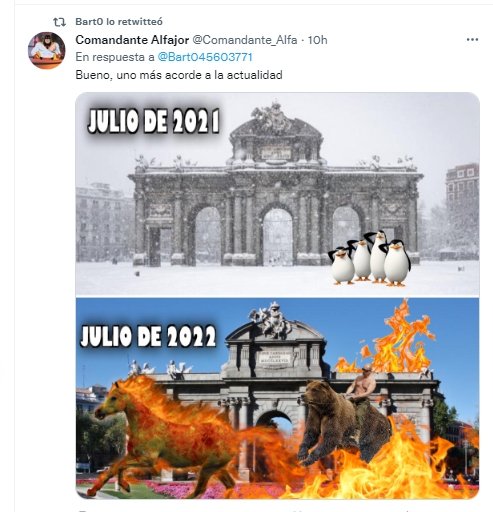Click the flaming horse in the meme
This screenshot has height=512, width=493.
[x=173, y=433]
